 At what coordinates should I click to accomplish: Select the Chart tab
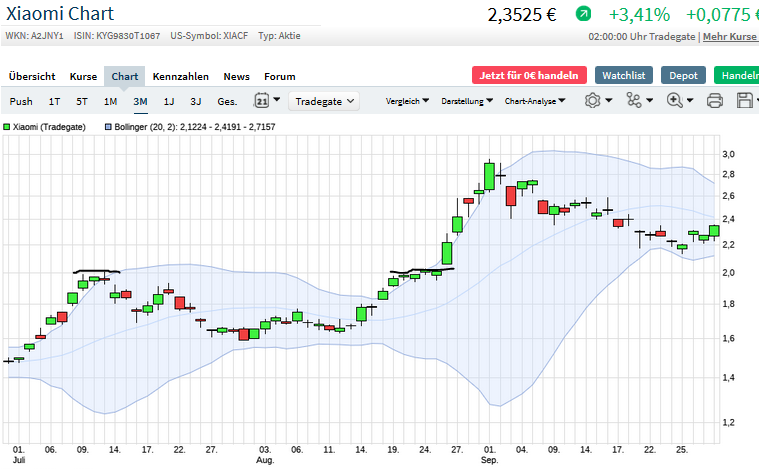124,76
